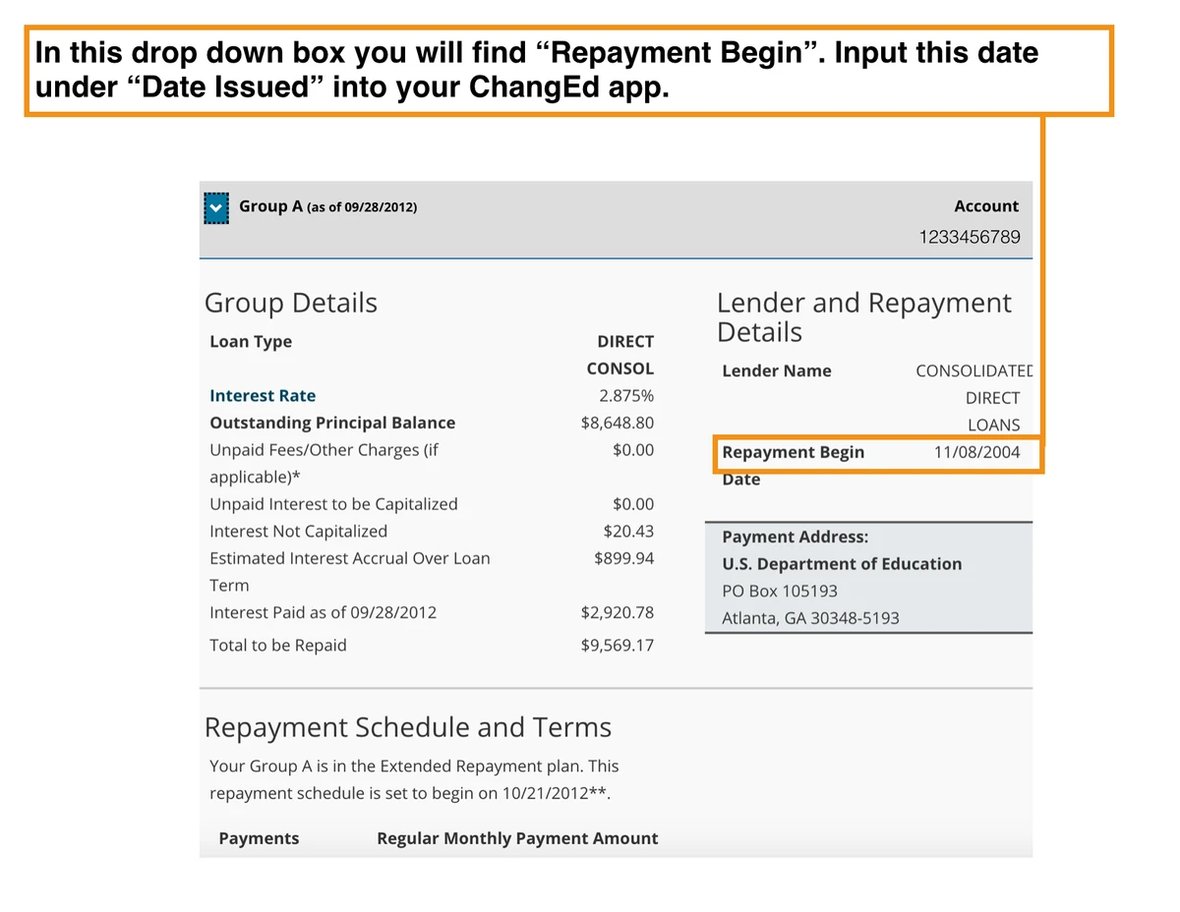Click the orange instruction callout text
Viewport: 1180px width, 912px height.
point(536,70)
